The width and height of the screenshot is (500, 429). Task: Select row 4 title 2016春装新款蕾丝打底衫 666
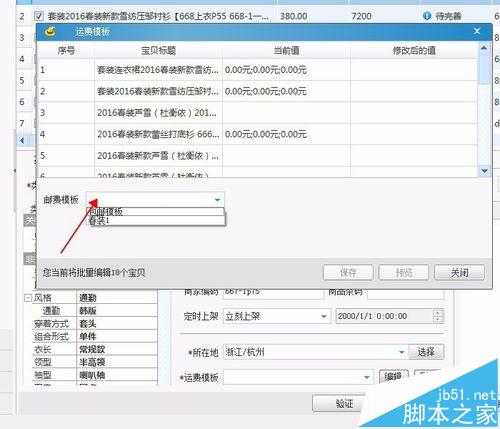coord(158,134)
